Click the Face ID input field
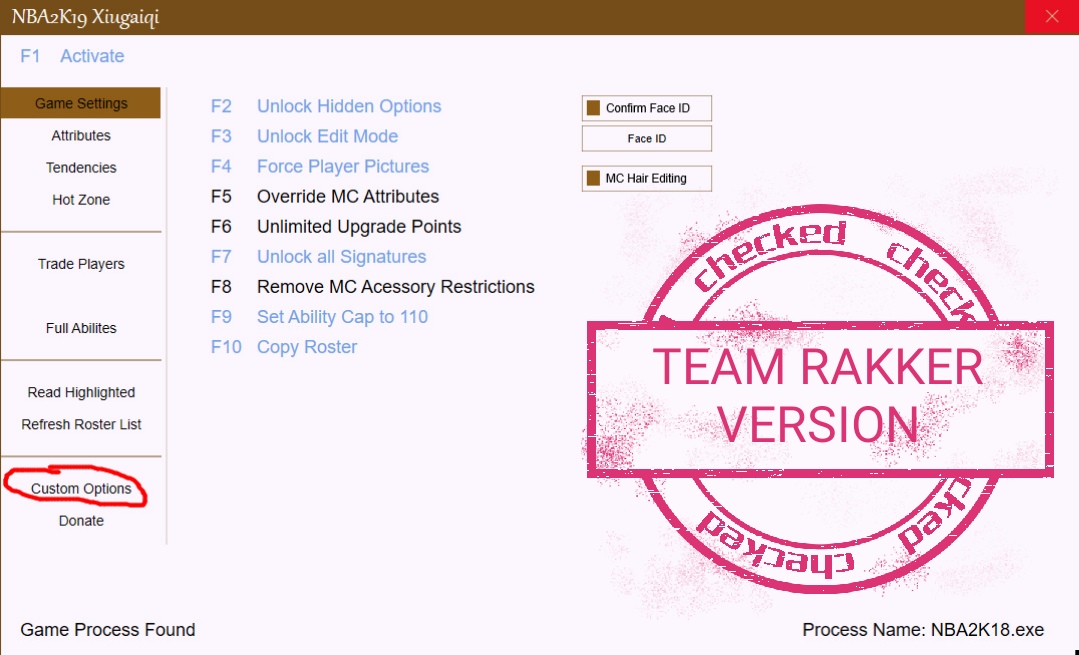 click(x=646, y=138)
